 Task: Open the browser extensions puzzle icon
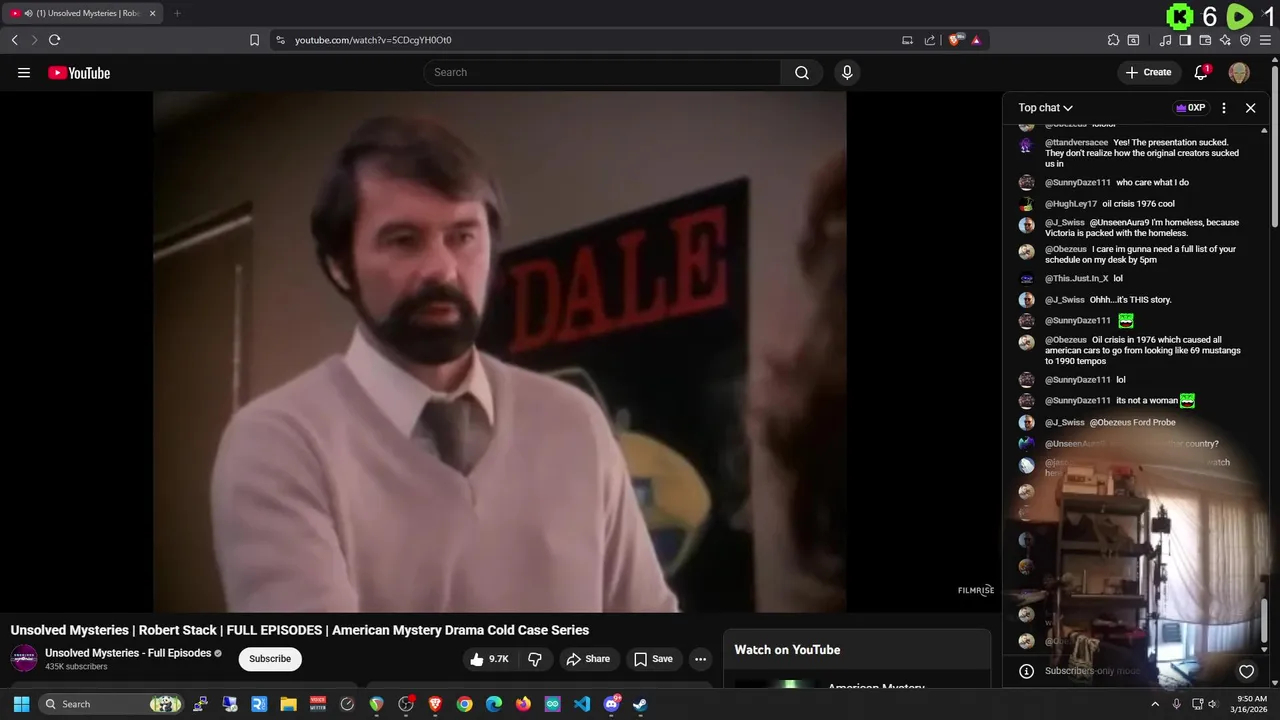[x=1113, y=40]
